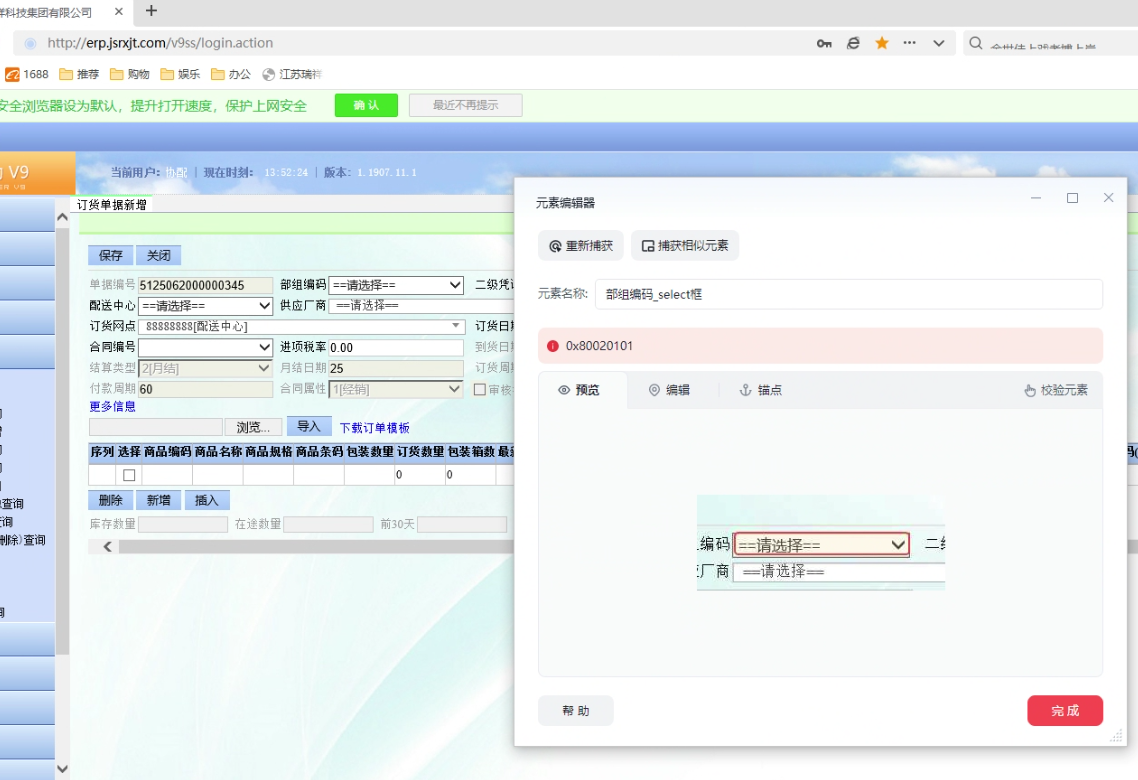Switch to the 锚点 tab

tap(760, 390)
